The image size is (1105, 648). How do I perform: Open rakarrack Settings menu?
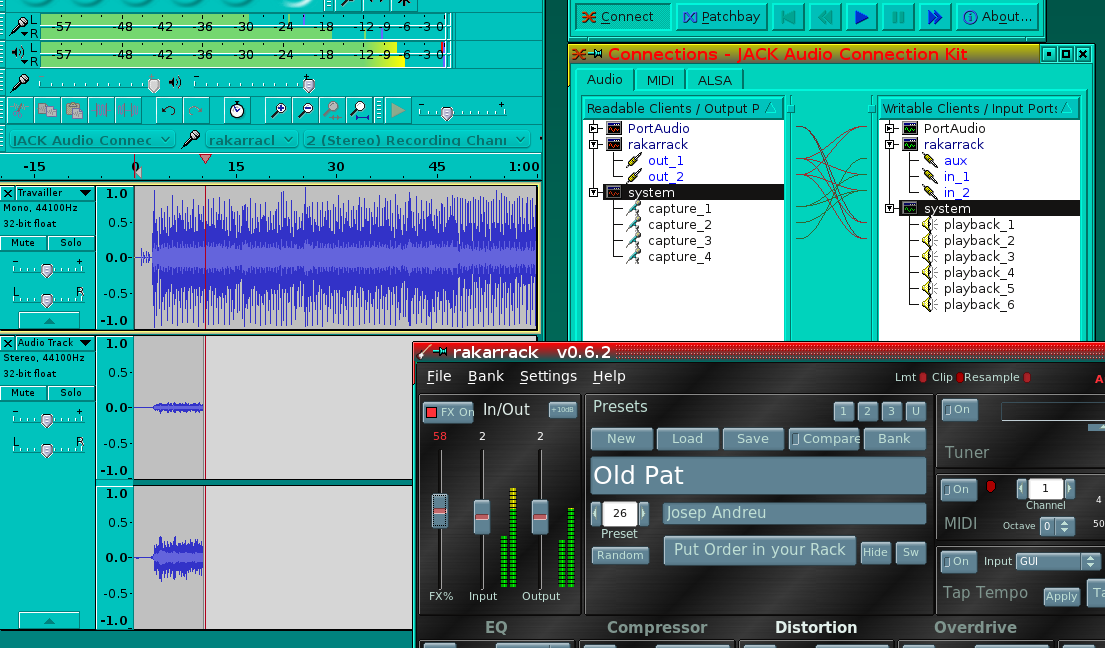(548, 376)
